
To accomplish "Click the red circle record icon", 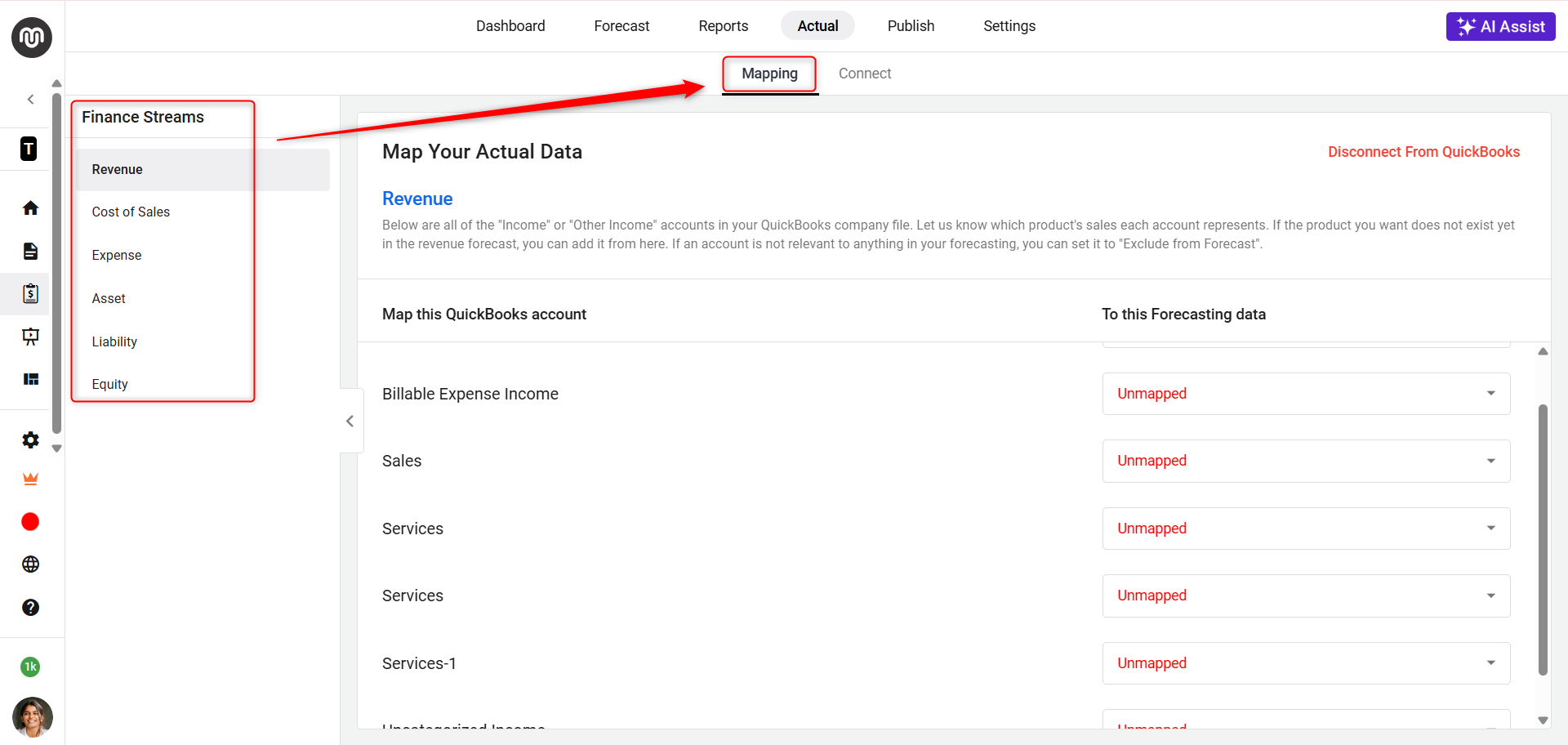I will click(30, 522).
